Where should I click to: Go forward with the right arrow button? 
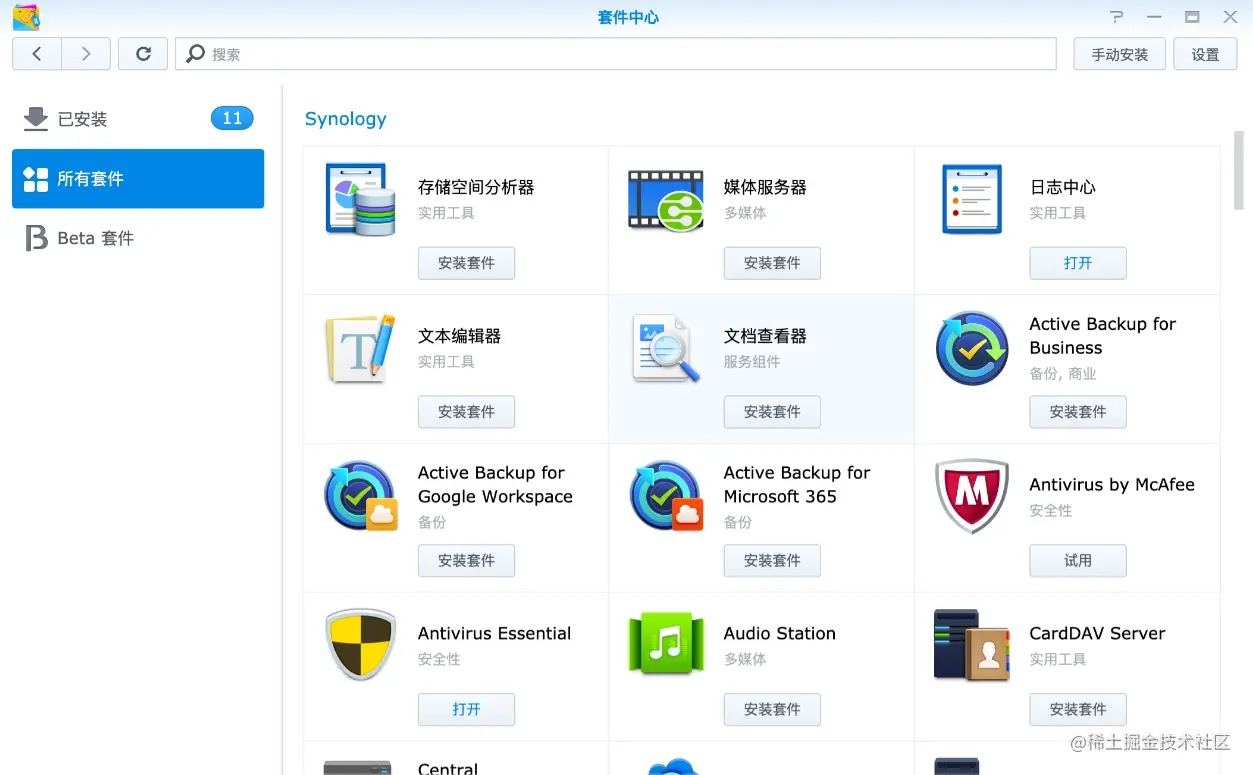coord(86,54)
